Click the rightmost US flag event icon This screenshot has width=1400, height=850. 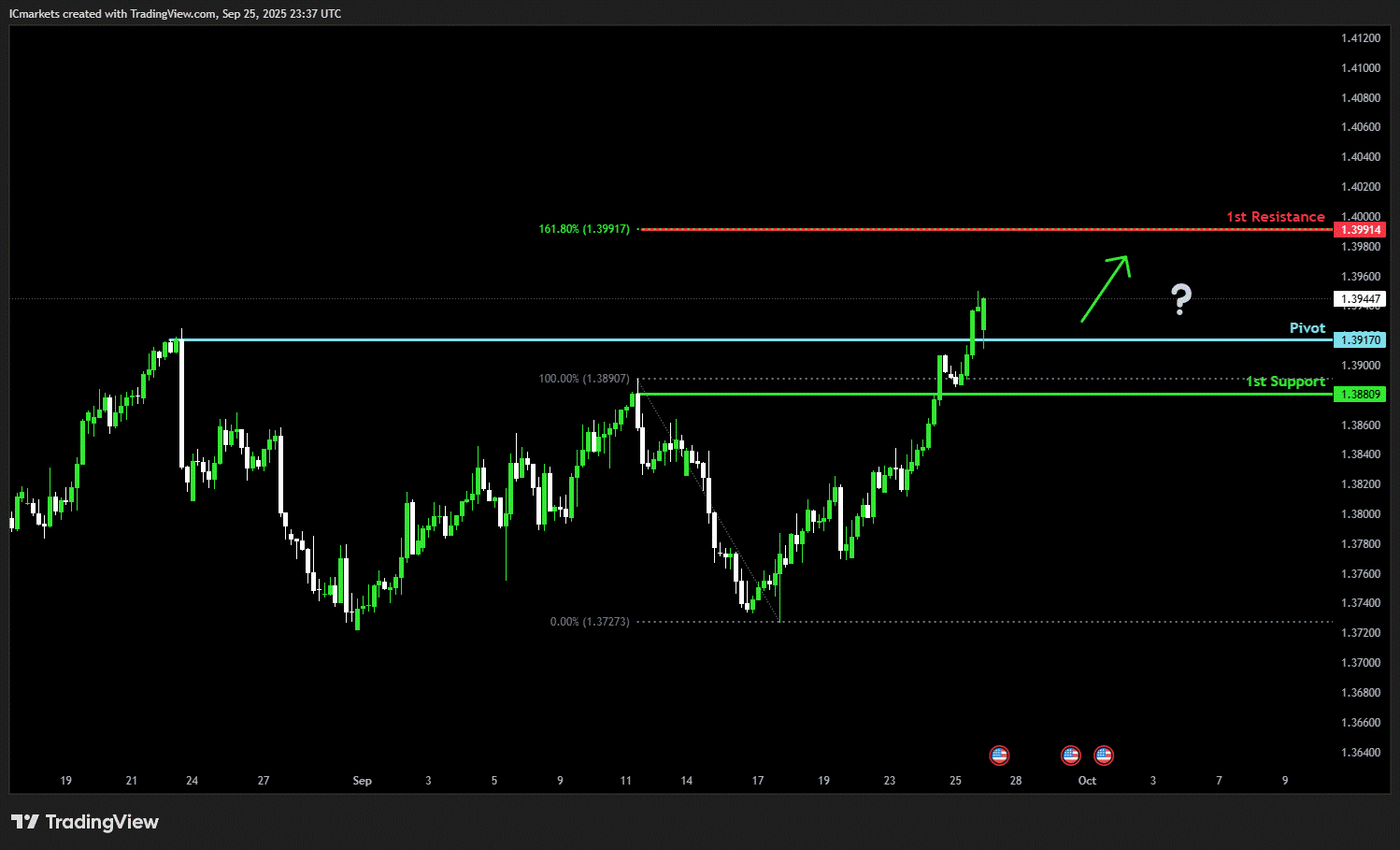pos(1104,755)
